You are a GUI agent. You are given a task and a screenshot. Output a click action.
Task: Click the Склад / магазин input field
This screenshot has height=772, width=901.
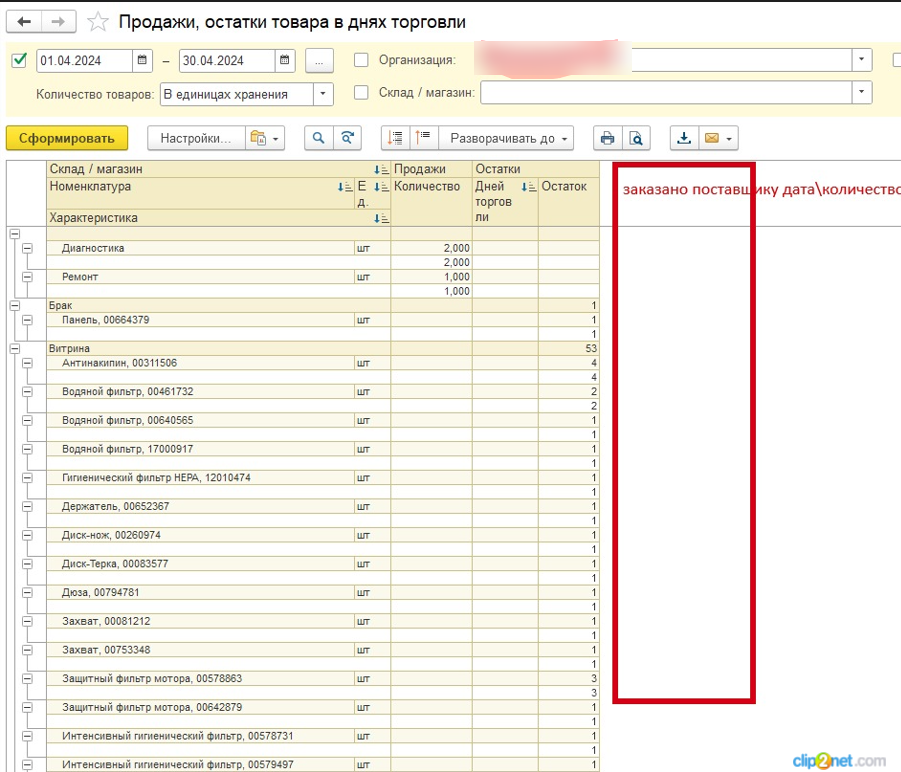(x=666, y=93)
